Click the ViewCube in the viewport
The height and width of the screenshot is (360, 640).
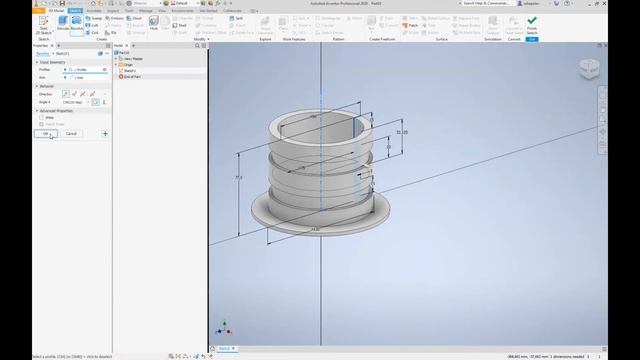tap(589, 68)
